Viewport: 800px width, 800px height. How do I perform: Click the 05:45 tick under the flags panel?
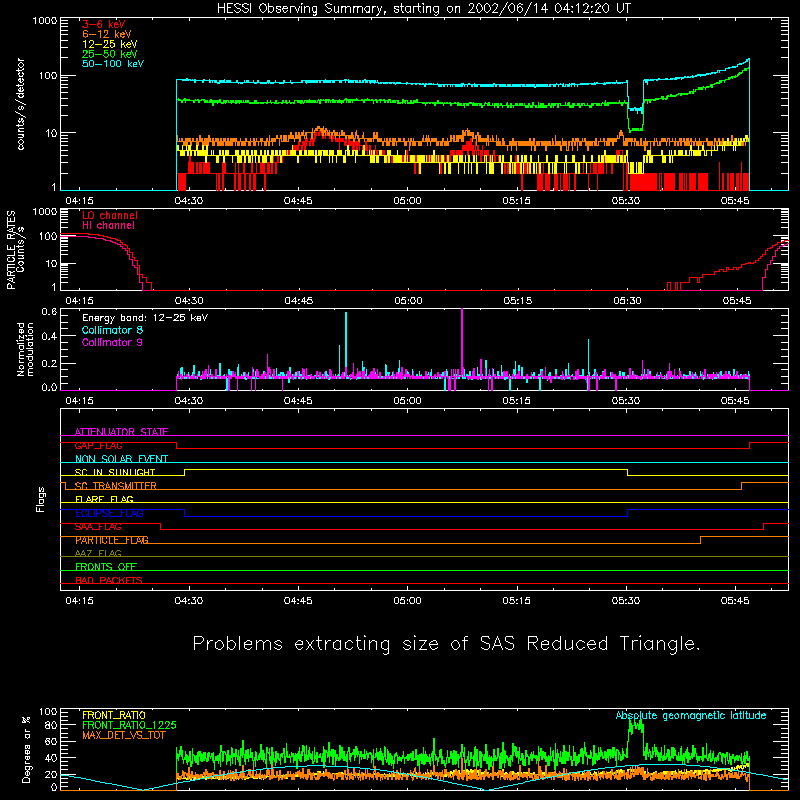pyautogui.click(x=735, y=601)
